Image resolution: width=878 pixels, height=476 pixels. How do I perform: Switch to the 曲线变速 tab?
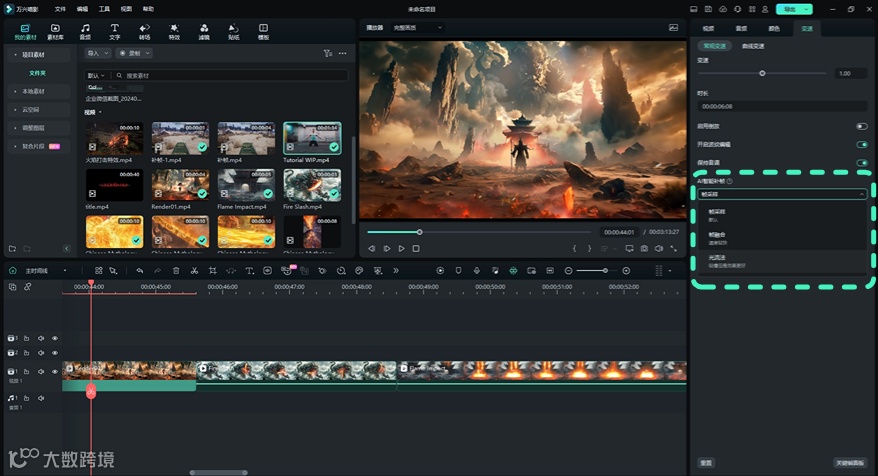753,46
